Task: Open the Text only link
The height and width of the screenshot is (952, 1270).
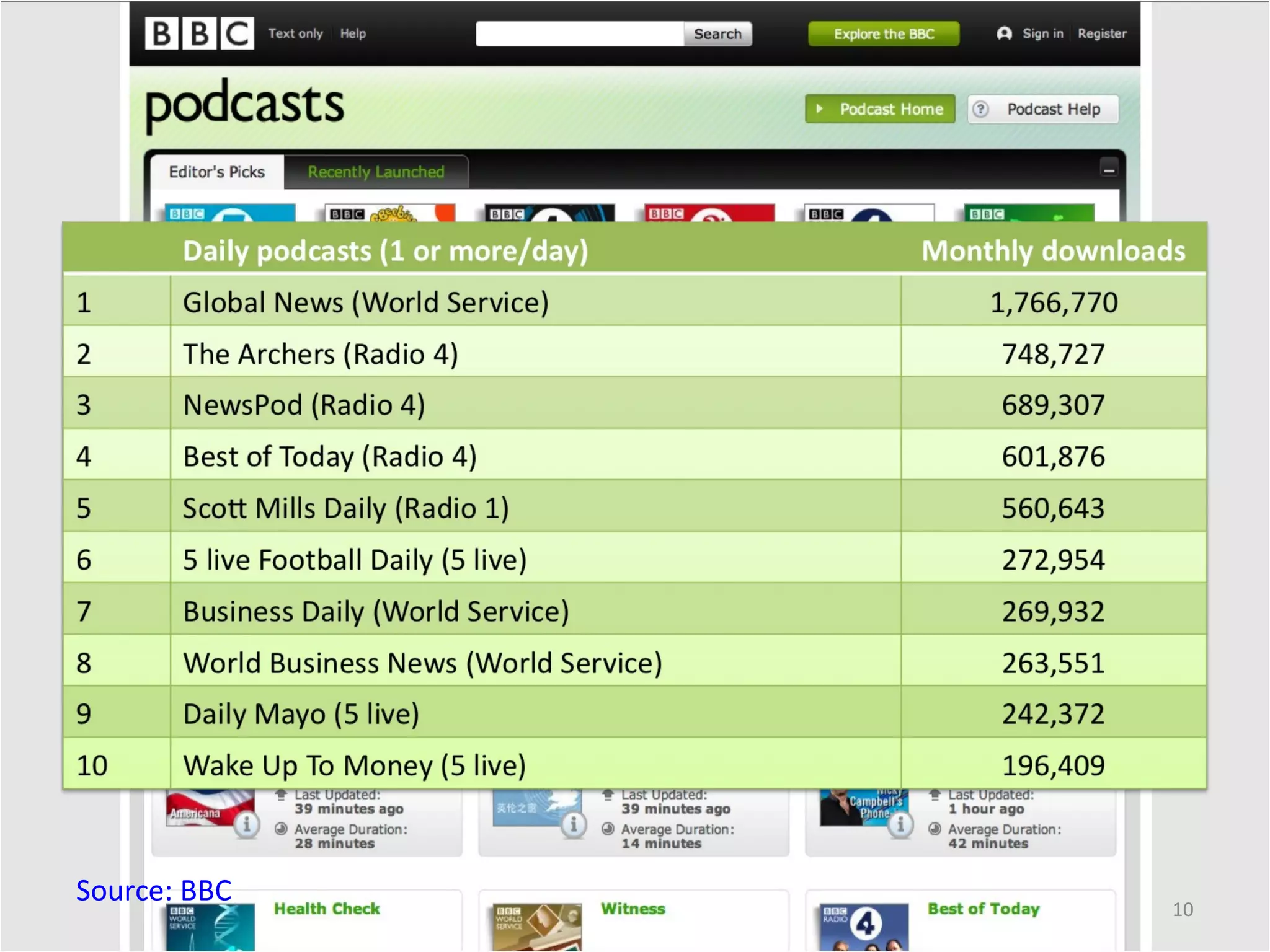Action: coord(295,33)
